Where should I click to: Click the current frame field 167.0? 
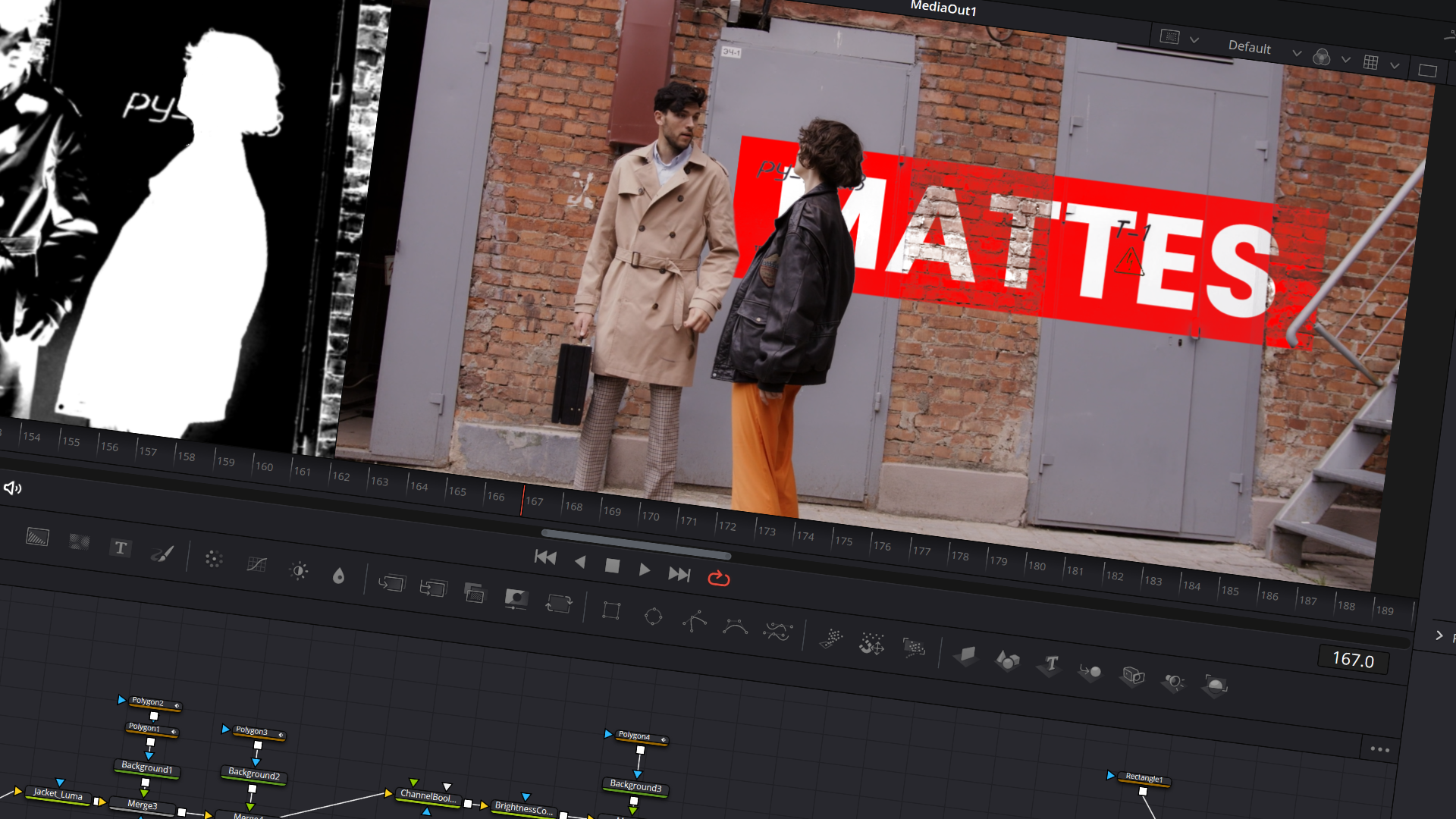click(x=1353, y=660)
